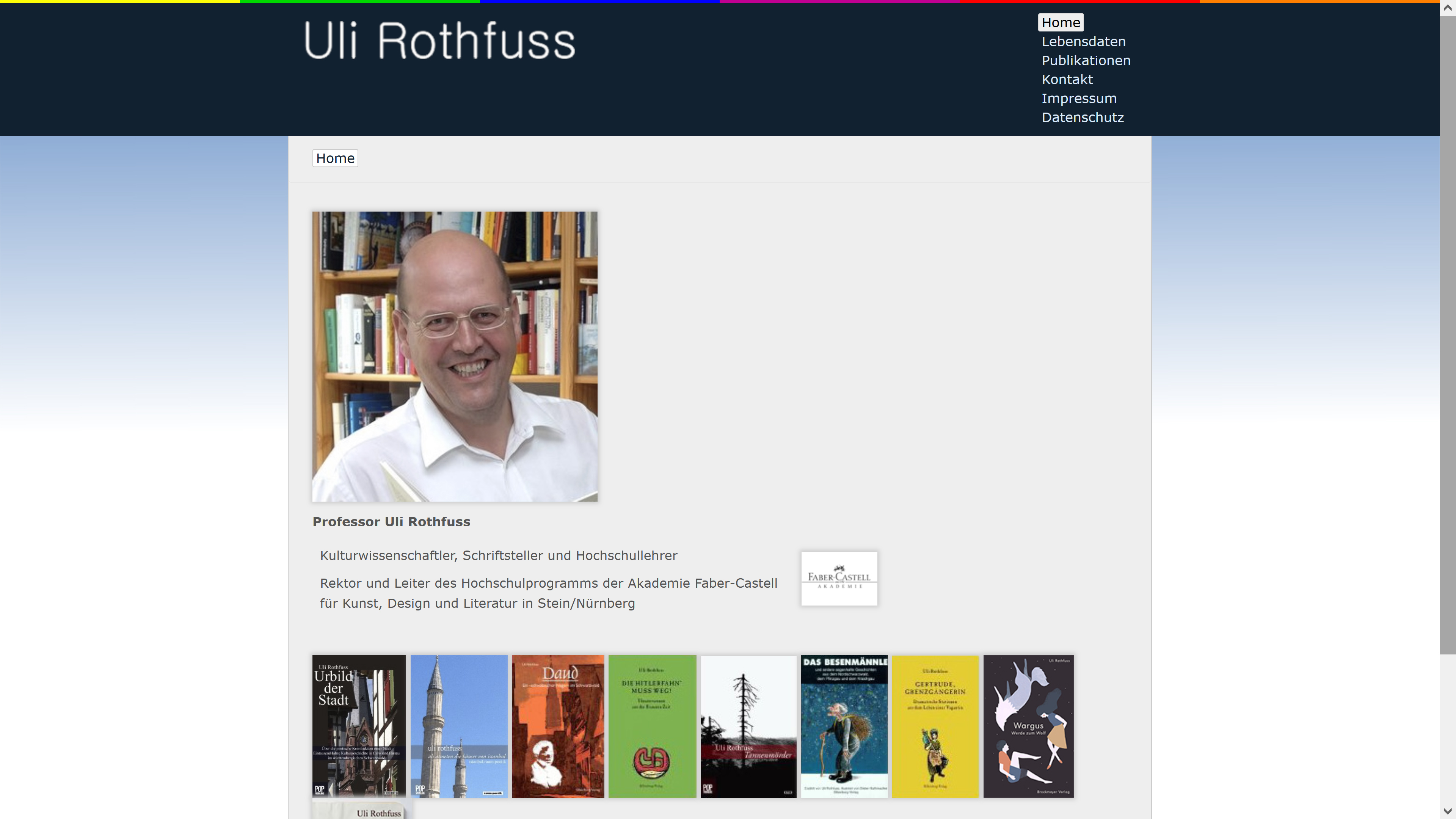Click the green Hitlerfahn' muss weg cover

[x=652, y=726]
